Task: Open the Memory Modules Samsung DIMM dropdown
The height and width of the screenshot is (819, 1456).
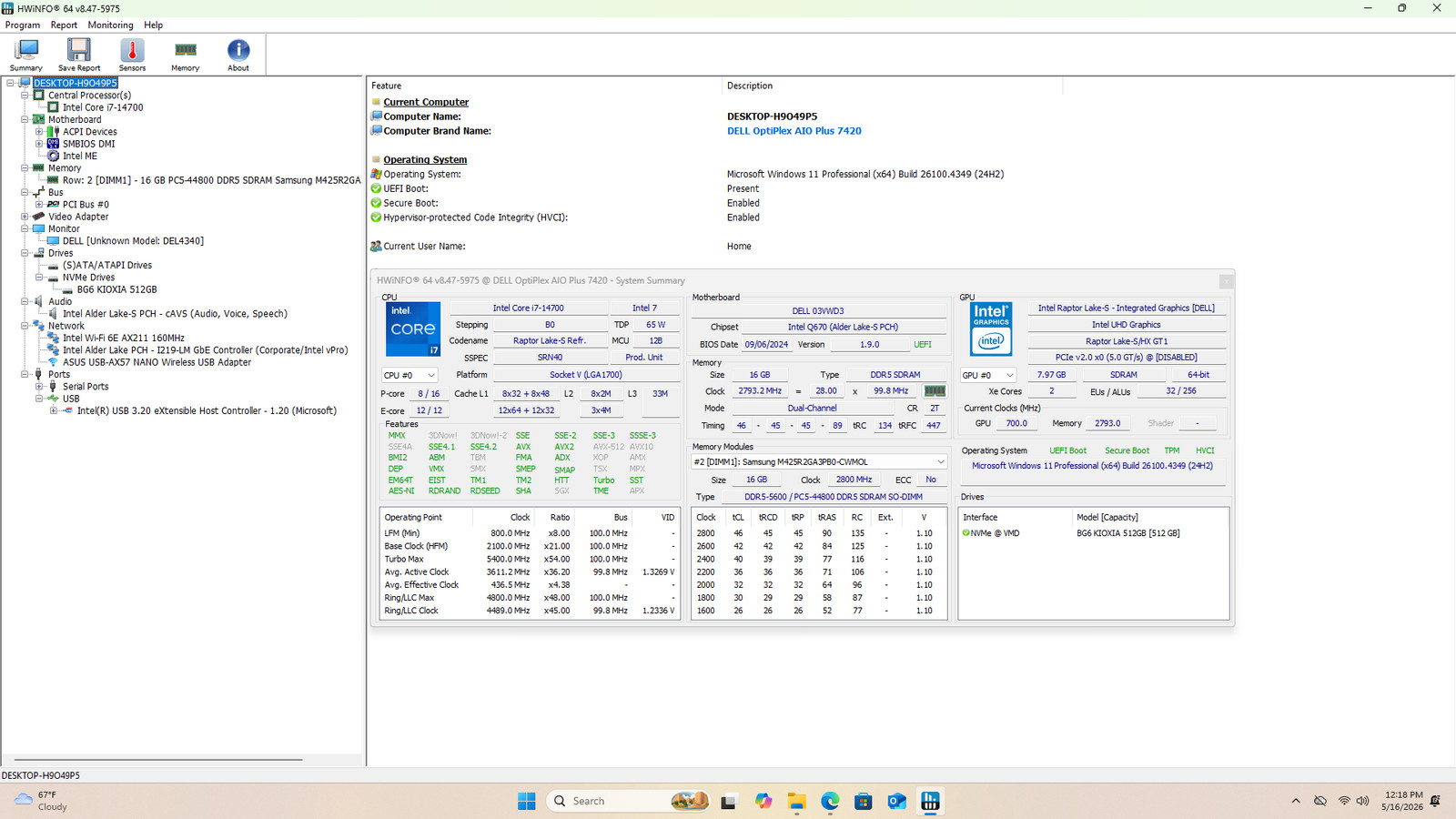Action: 819,461
